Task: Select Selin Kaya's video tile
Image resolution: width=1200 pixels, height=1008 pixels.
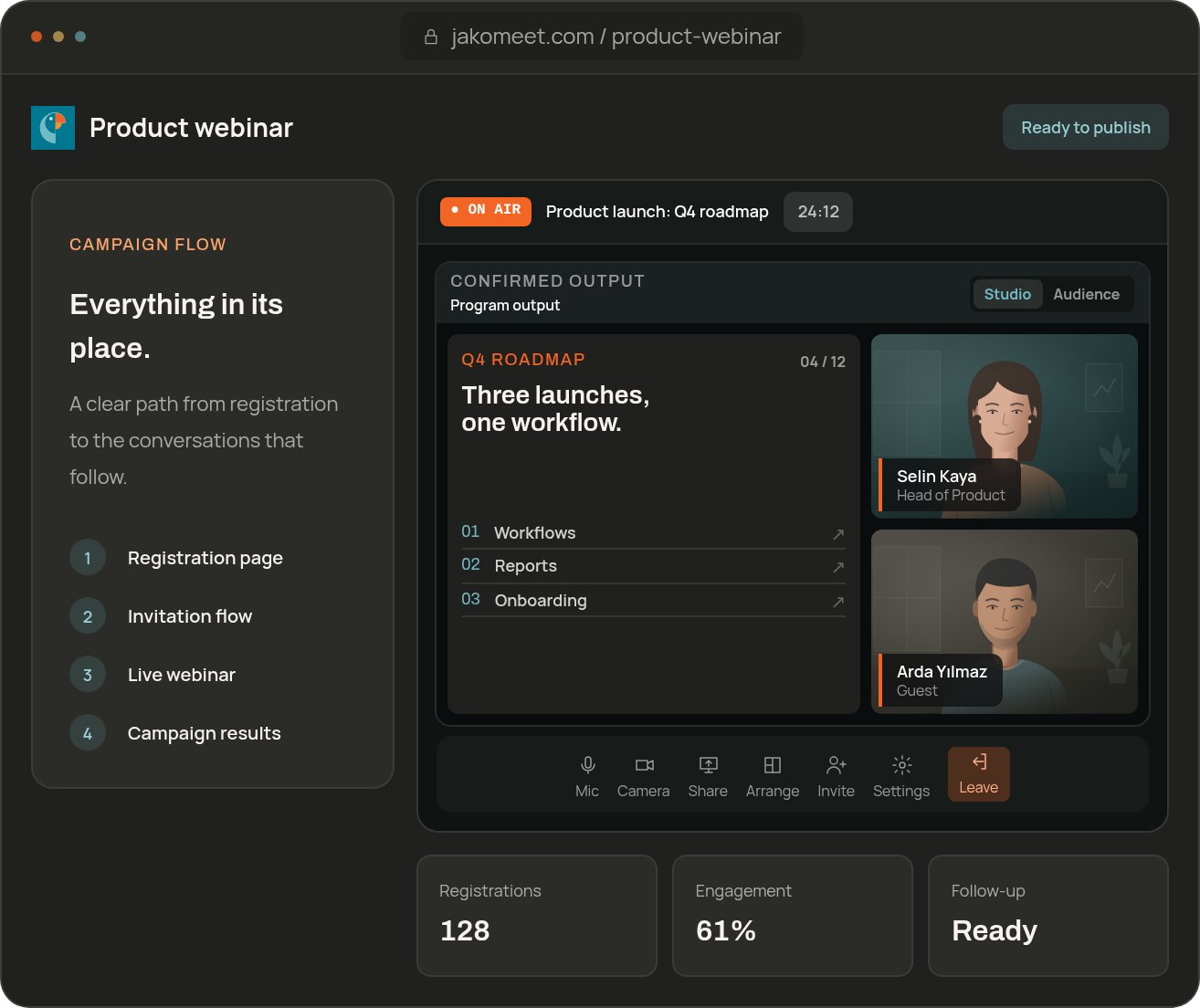Action: click(1005, 426)
